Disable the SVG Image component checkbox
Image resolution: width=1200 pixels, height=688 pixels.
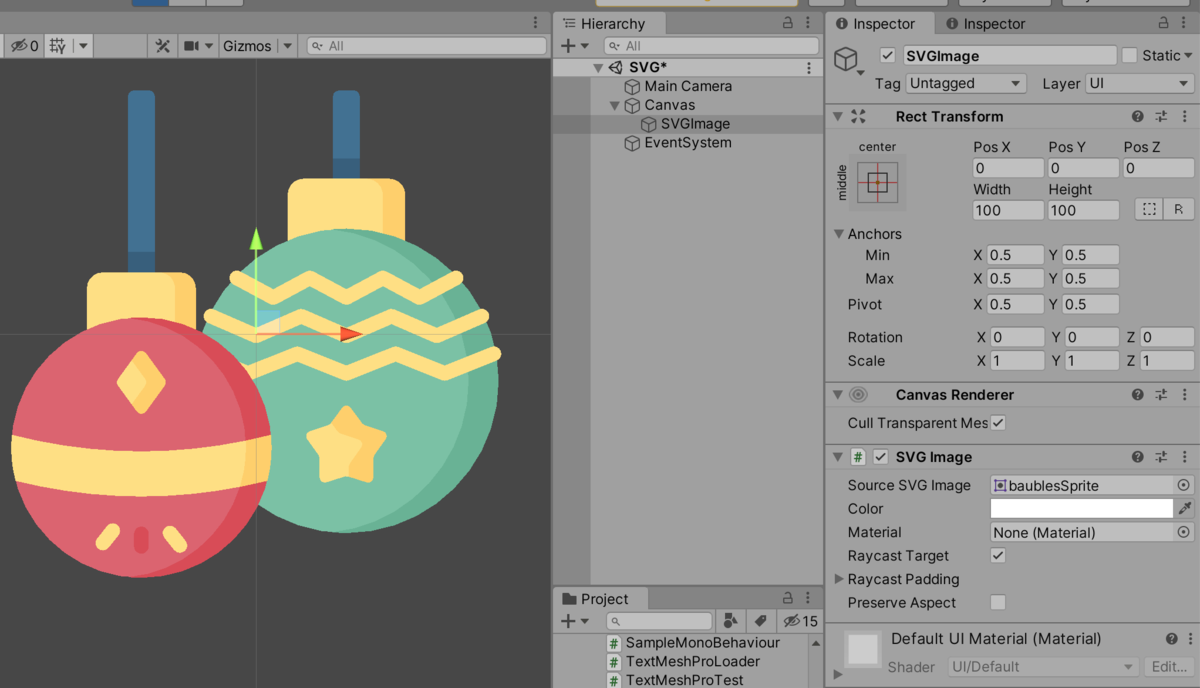tap(881, 457)
